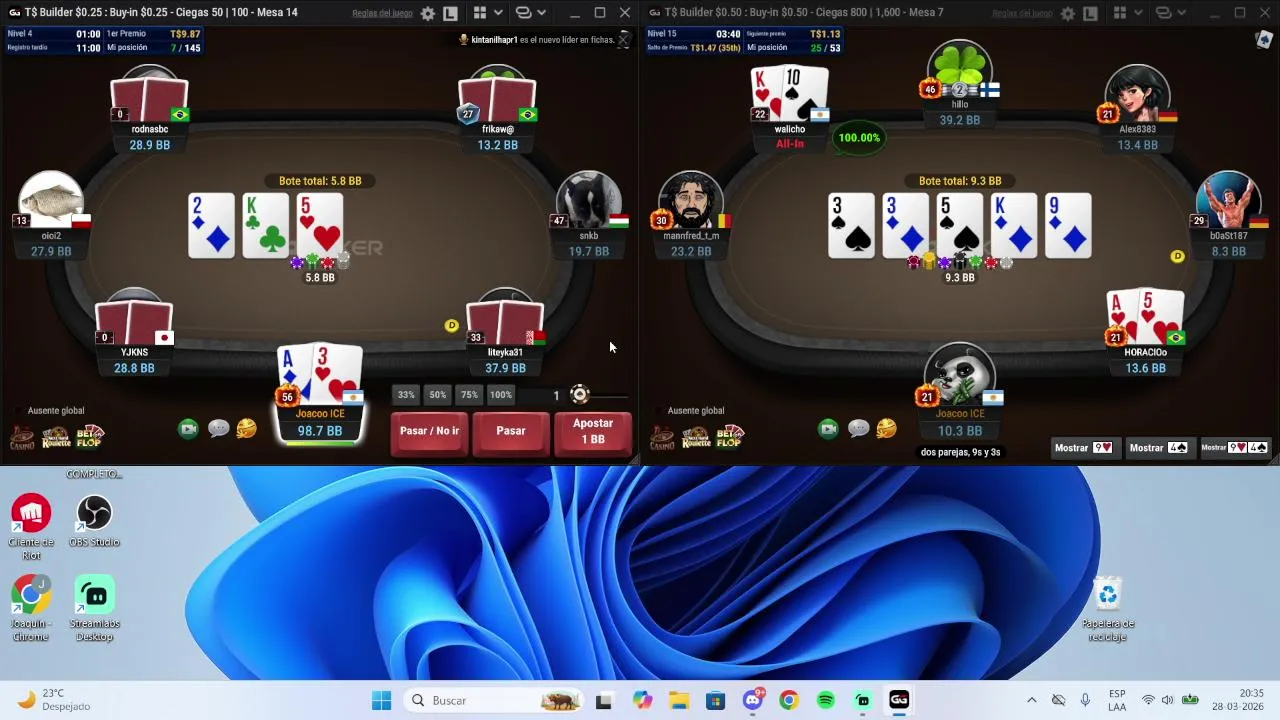Open Spotify from the taskbar
1280x720 pixels.
(x=826, y=700)
